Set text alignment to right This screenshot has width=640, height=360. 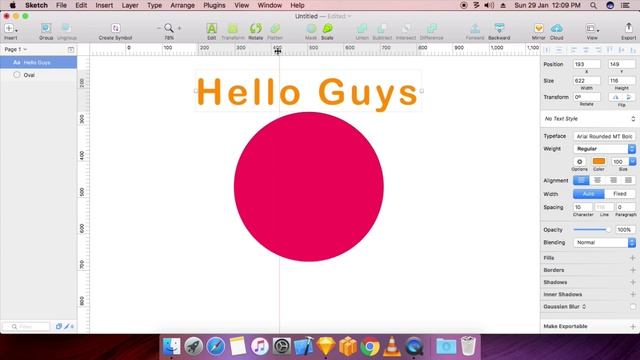coord(613,180)
